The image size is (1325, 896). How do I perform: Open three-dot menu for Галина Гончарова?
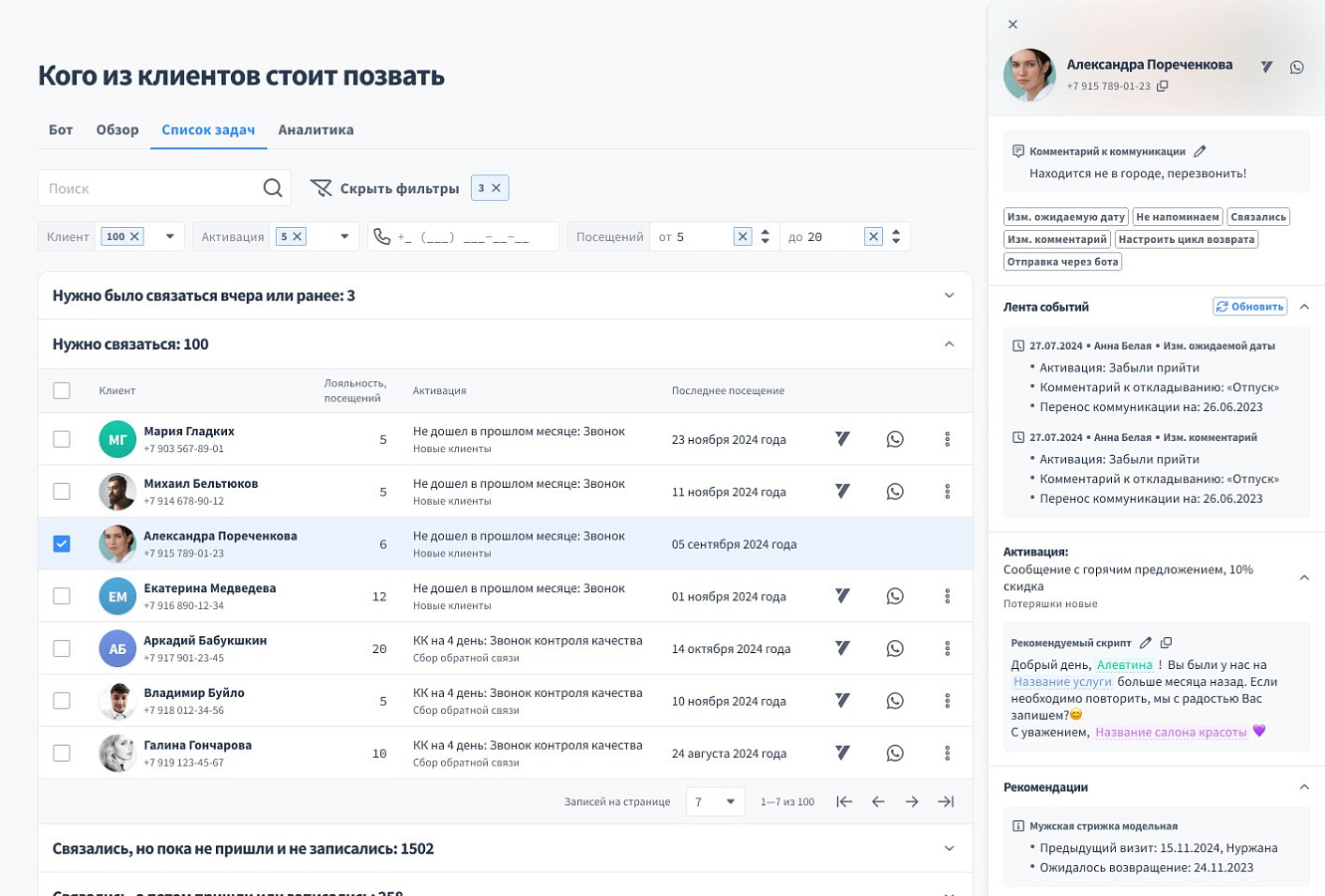pyautogui.click(x=947, y=753)
